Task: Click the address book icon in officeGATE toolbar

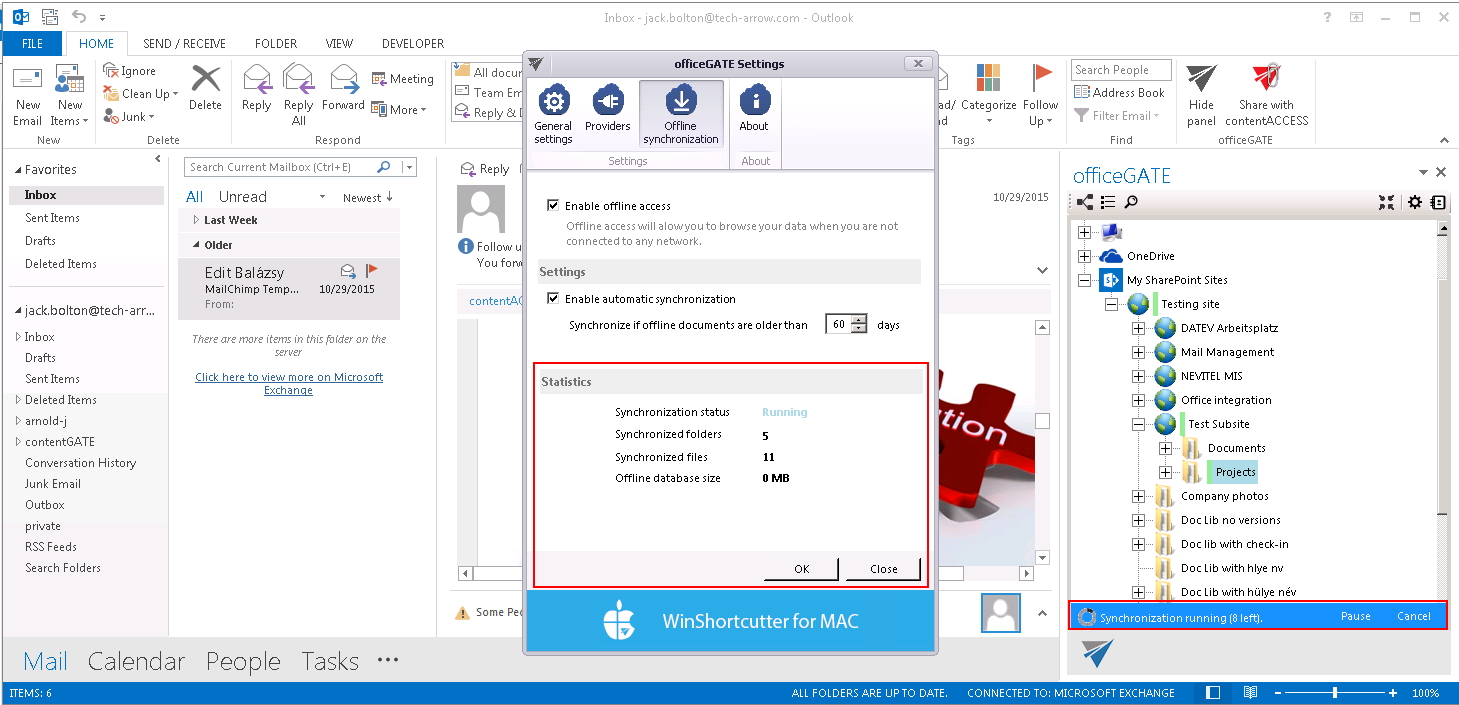Action: point(1438,202)
